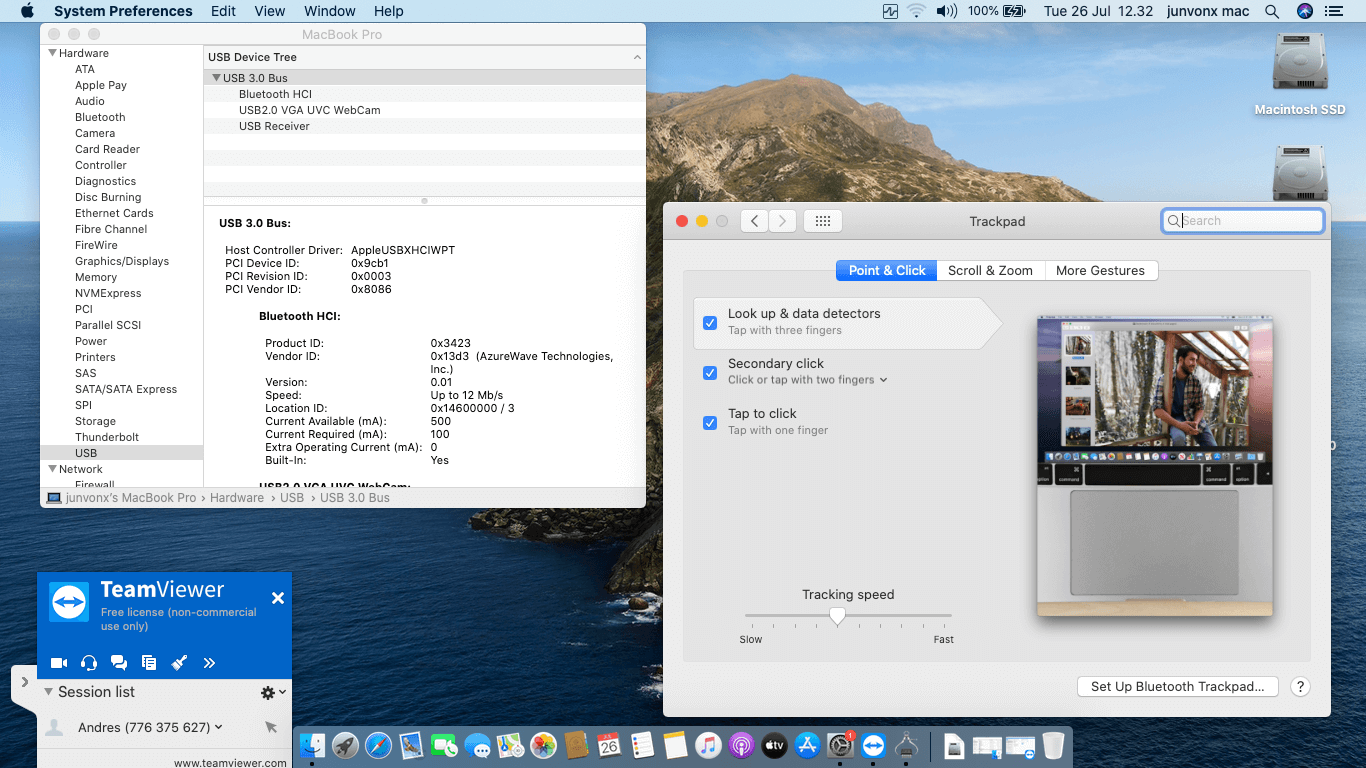
Task: Click the Tracking speed slider handle
Action: [838, 616]
